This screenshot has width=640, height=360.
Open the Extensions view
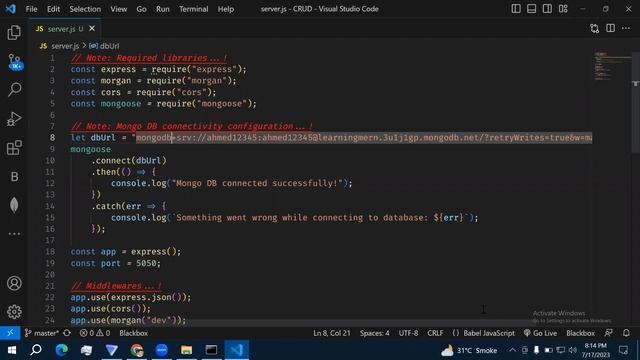click(x=14, y=147)
